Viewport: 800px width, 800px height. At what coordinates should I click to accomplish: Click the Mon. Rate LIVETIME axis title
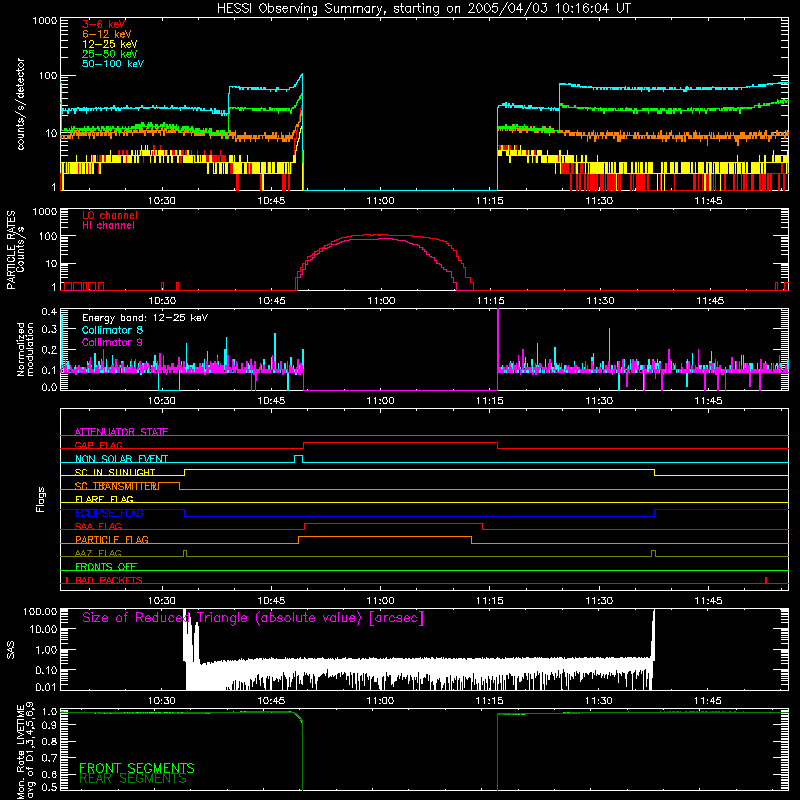(26, 750)
